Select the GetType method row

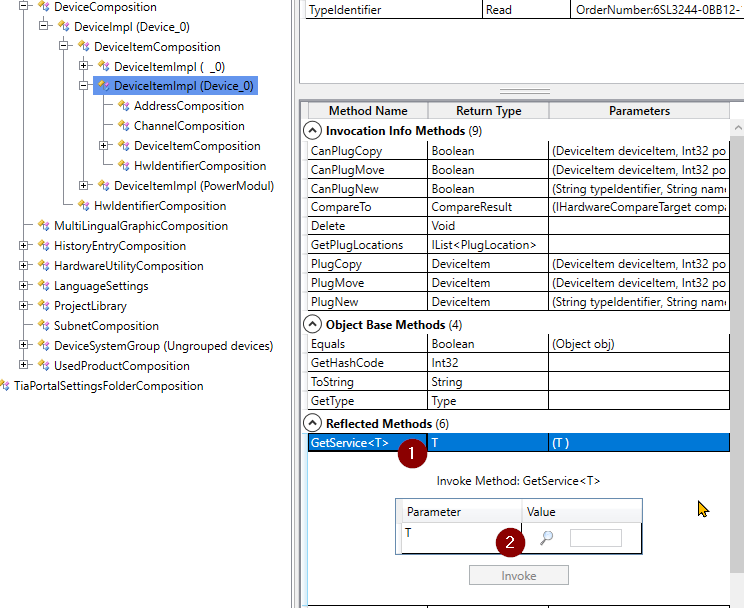pyautogui.click(x=519, y=401)
